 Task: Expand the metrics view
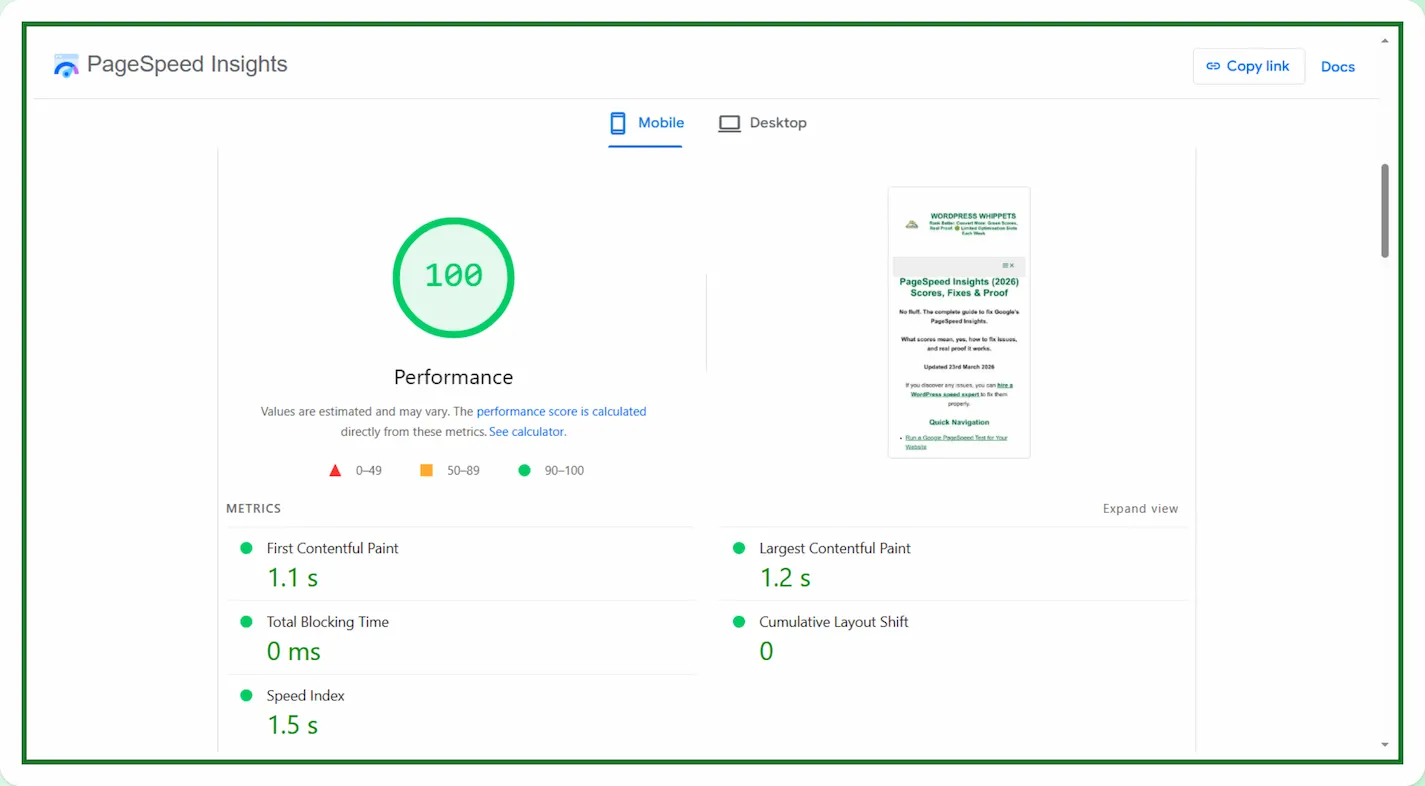click(1140, 509)
